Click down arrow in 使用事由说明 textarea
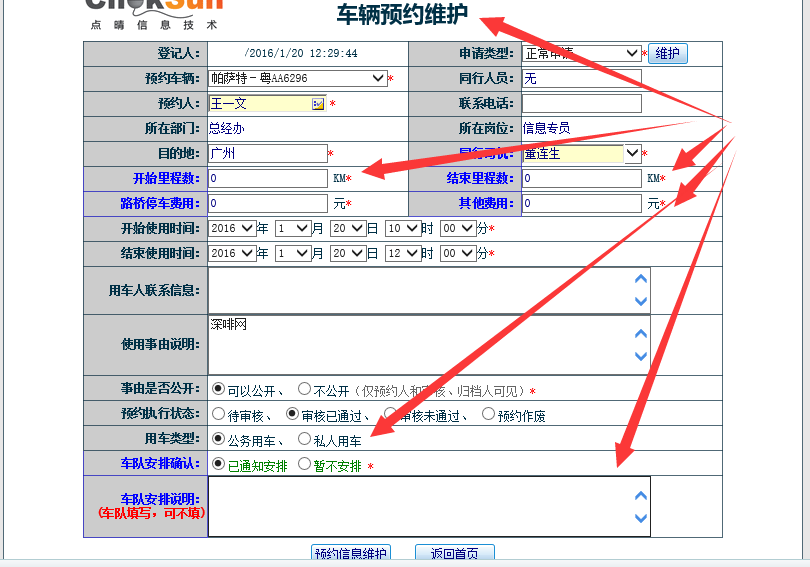This screenshot has width=810, height=567. [641, 356]
